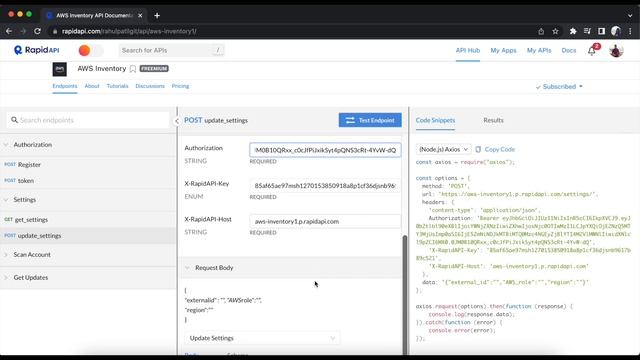This screenshot has height=360, width=640.
Task: Click the RapidAPI logo
Action: coord(36,50)
